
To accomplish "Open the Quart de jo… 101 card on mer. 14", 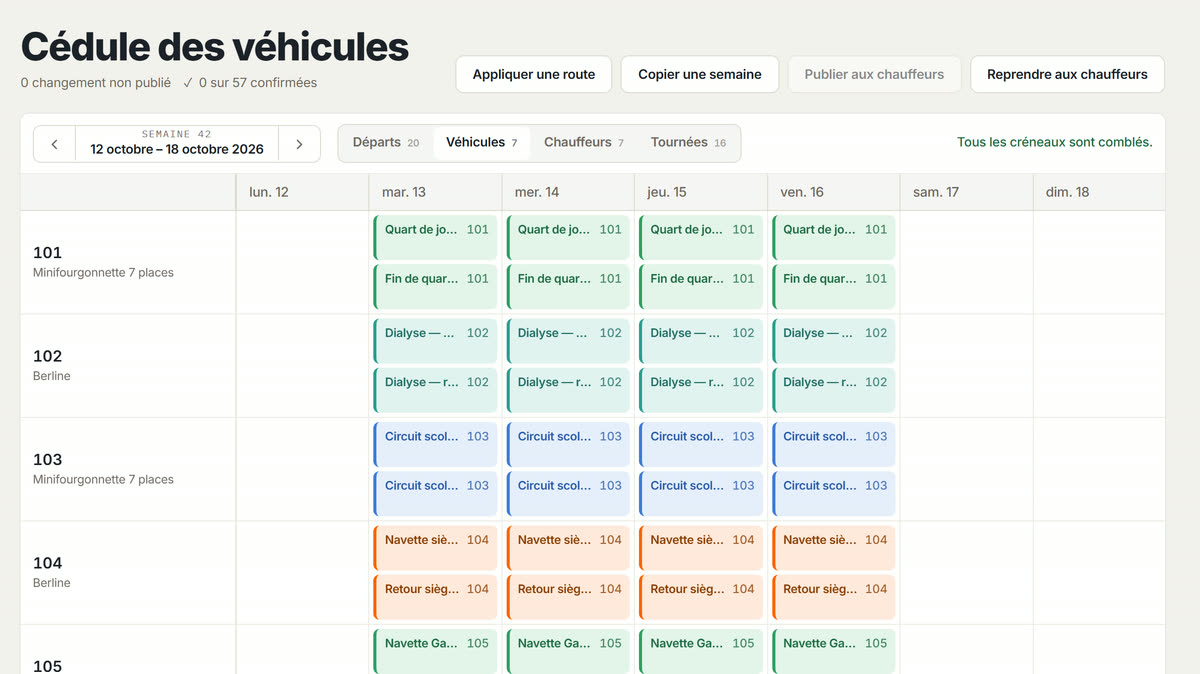I will pyautogui.click(x=568, y=238).
